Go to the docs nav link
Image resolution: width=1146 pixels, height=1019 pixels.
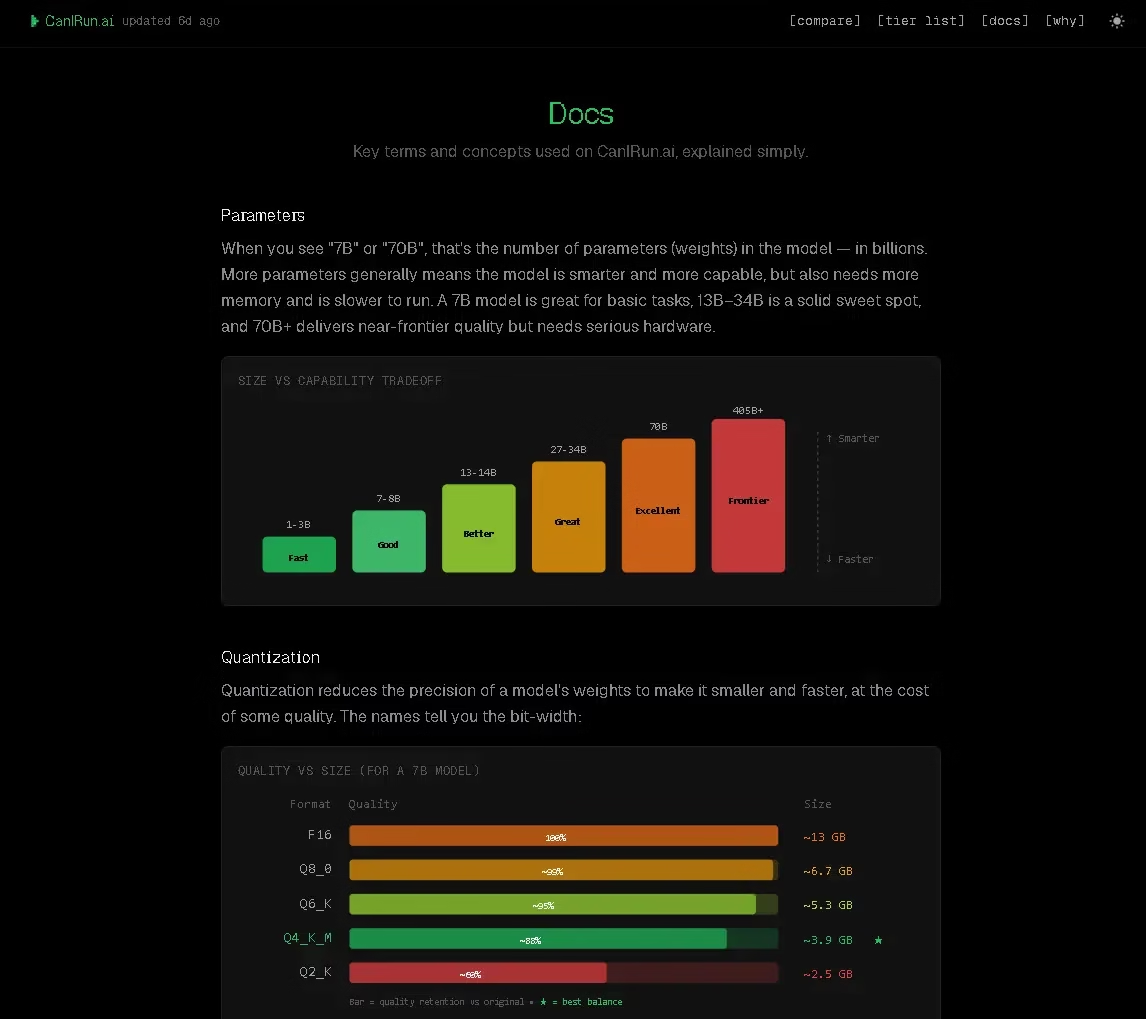click(1004, 21)
